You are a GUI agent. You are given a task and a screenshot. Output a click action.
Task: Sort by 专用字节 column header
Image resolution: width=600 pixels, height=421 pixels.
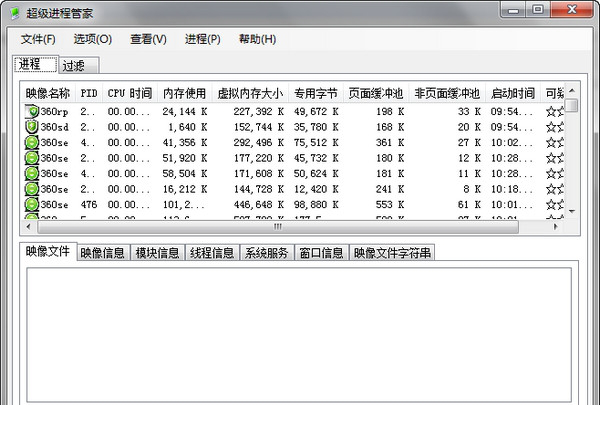(x=316, y=93)
